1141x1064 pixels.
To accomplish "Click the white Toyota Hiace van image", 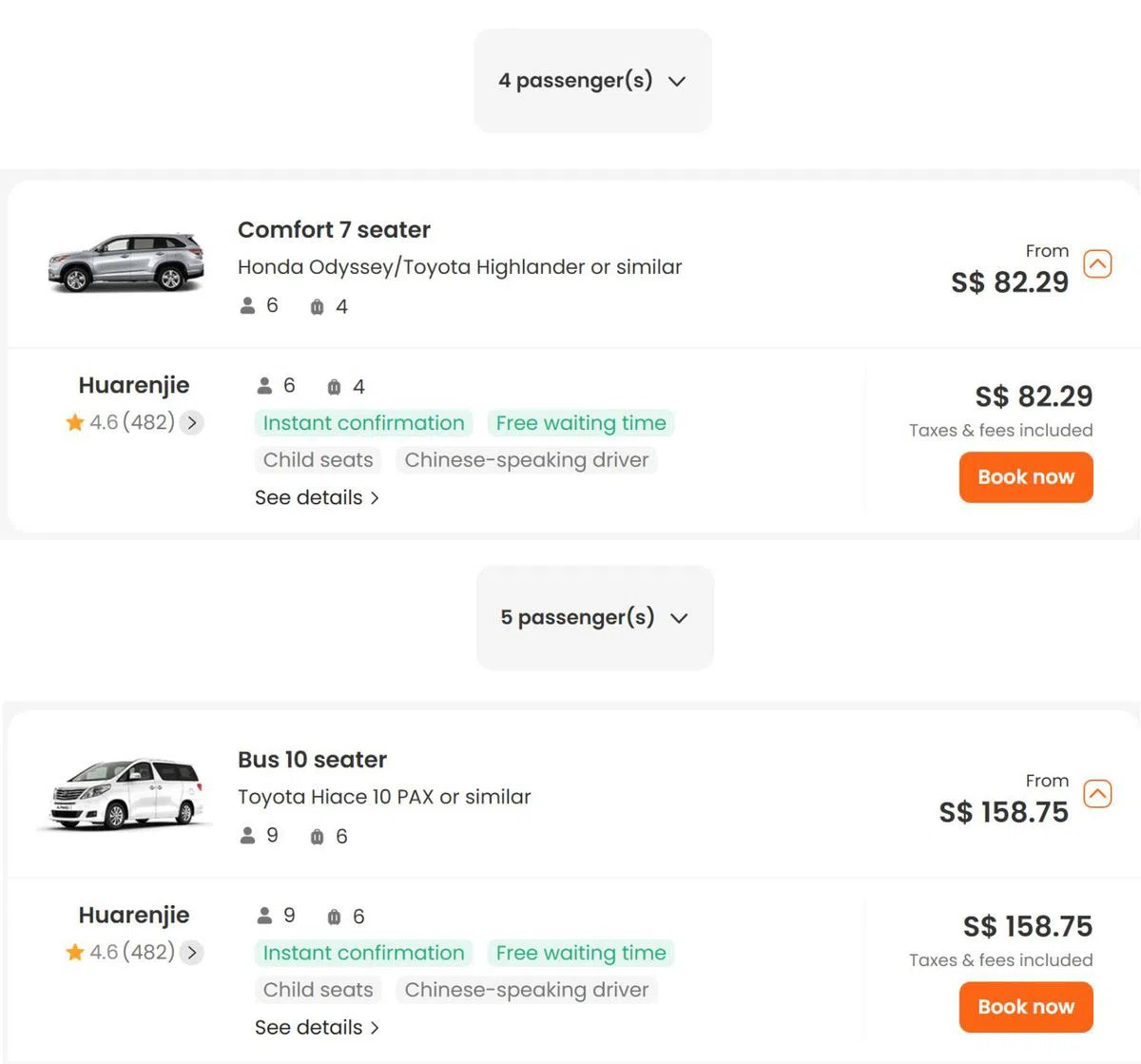I will click(126, 794).
